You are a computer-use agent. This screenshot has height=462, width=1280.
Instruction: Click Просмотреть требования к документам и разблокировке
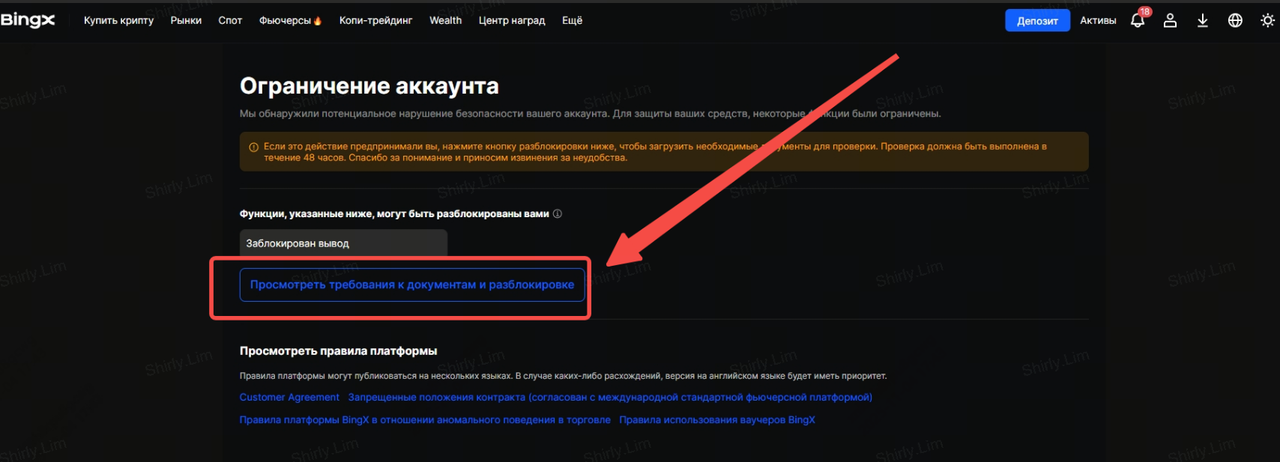tap(412, 285)
